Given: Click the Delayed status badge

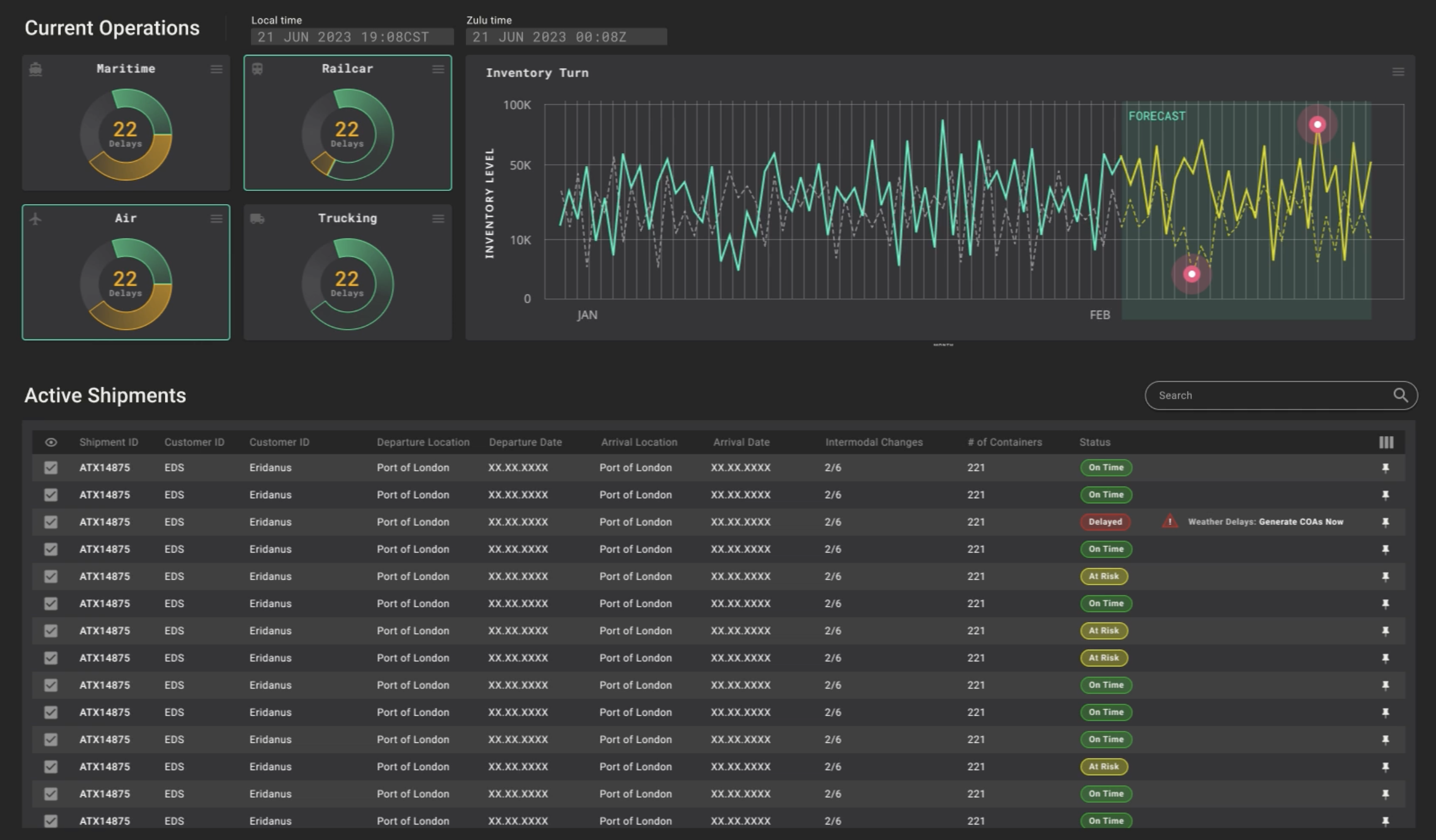Looking at the screenshot, I should (1105, 522).
